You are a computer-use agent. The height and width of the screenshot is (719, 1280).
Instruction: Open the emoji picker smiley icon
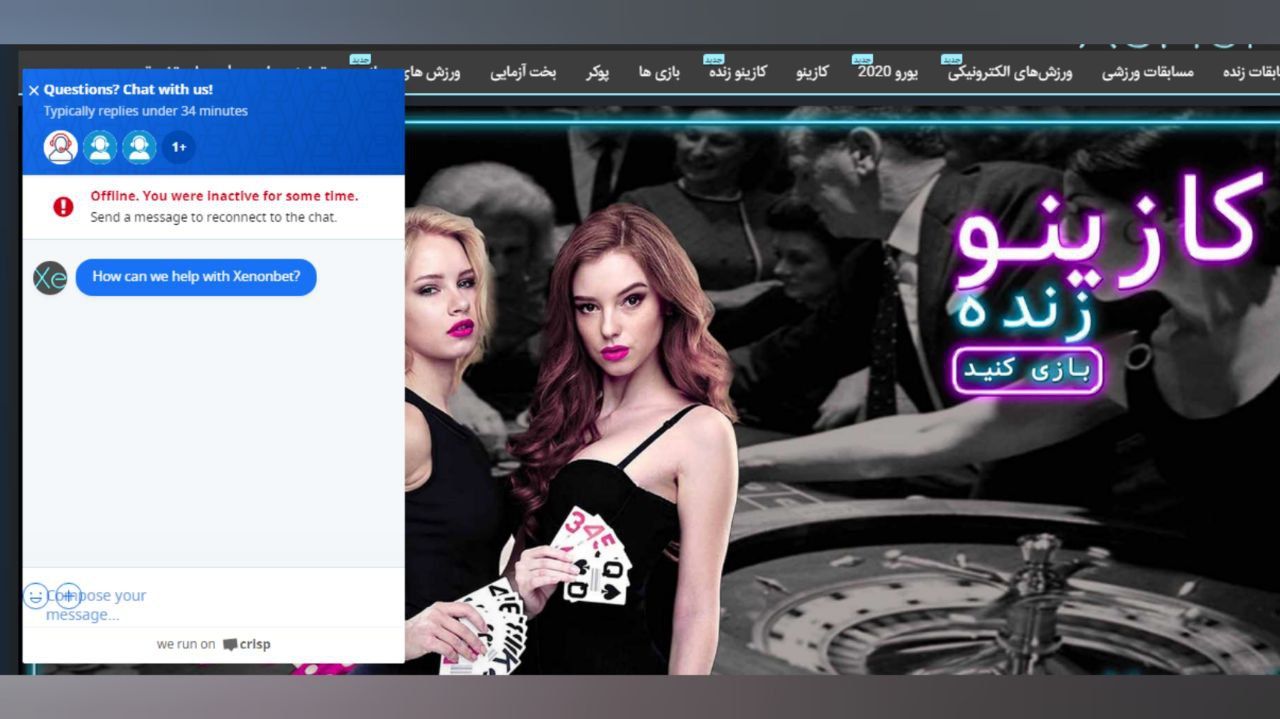(x=36, y=596)
